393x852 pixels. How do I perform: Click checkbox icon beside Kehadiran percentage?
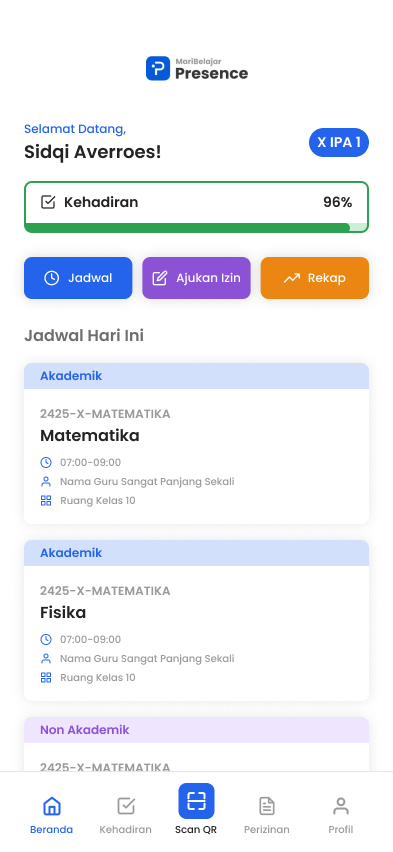48,202
